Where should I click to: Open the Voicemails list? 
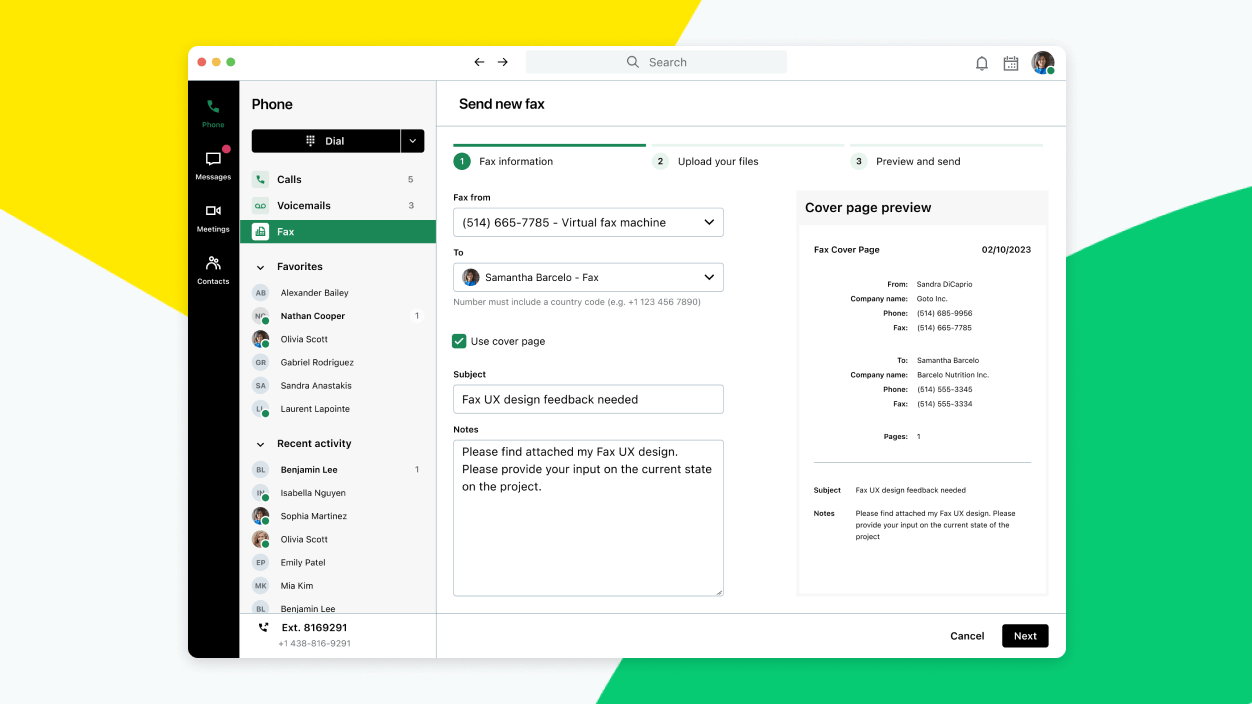tap(303, 206)
